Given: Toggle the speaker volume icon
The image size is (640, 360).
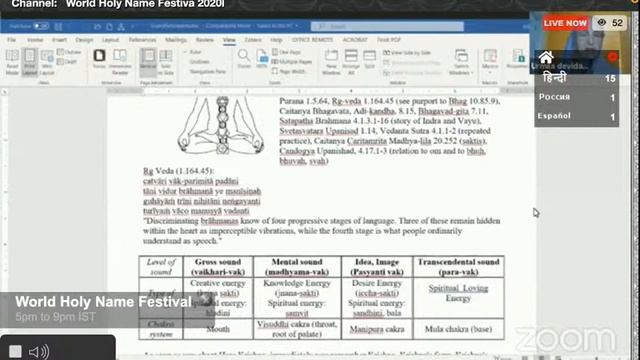Looking at the screenshot, I should [39, 351].
